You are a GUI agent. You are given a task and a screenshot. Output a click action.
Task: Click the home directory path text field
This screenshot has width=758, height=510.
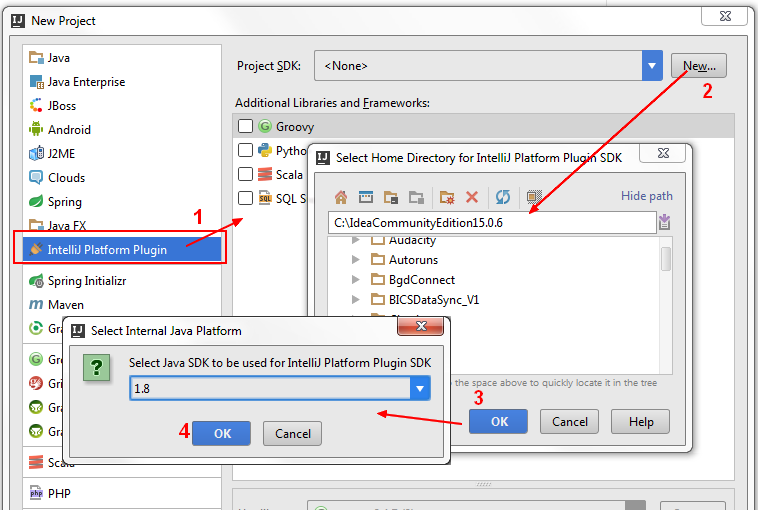[492, 223]
